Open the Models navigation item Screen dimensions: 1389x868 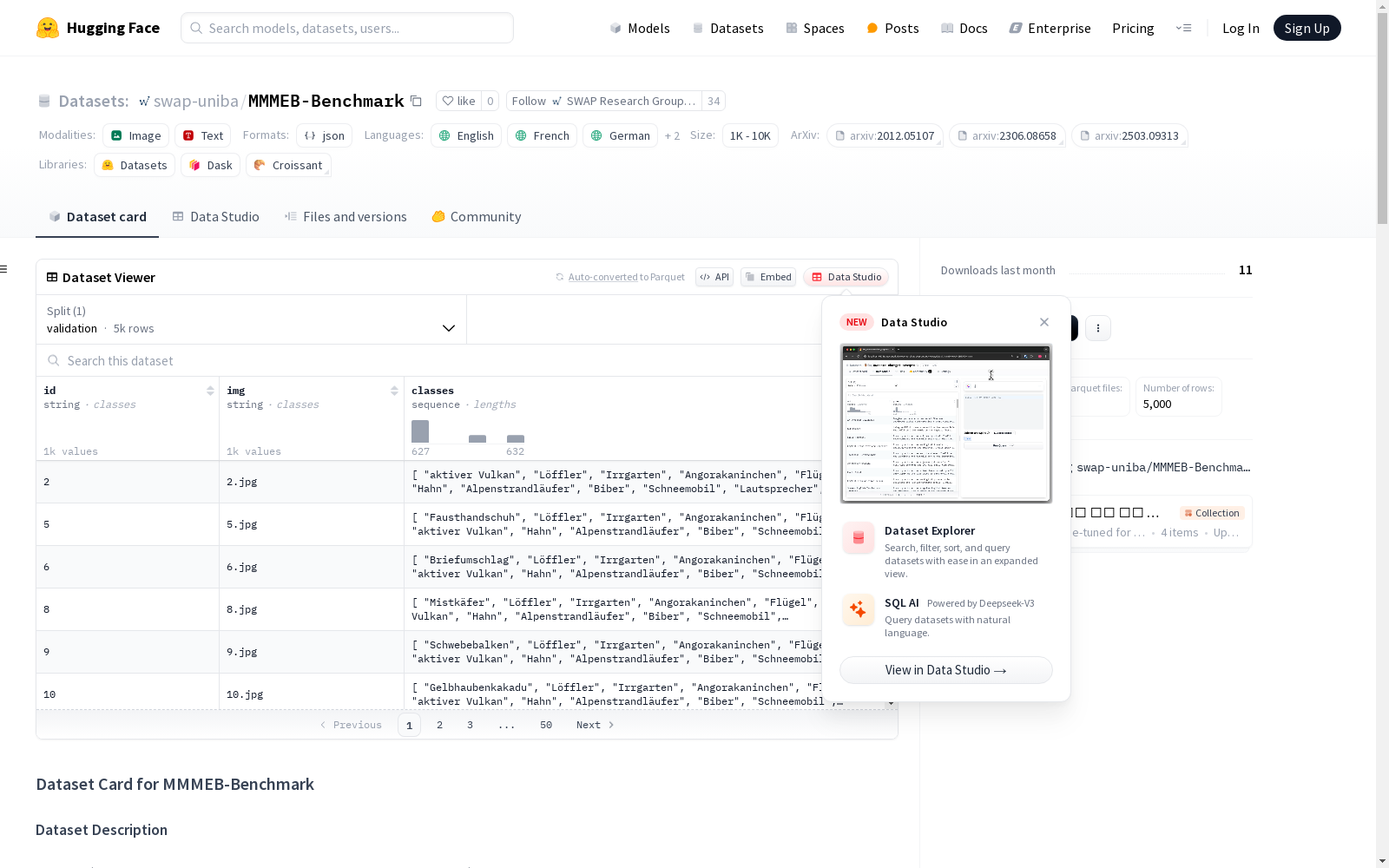coord(640,28)
